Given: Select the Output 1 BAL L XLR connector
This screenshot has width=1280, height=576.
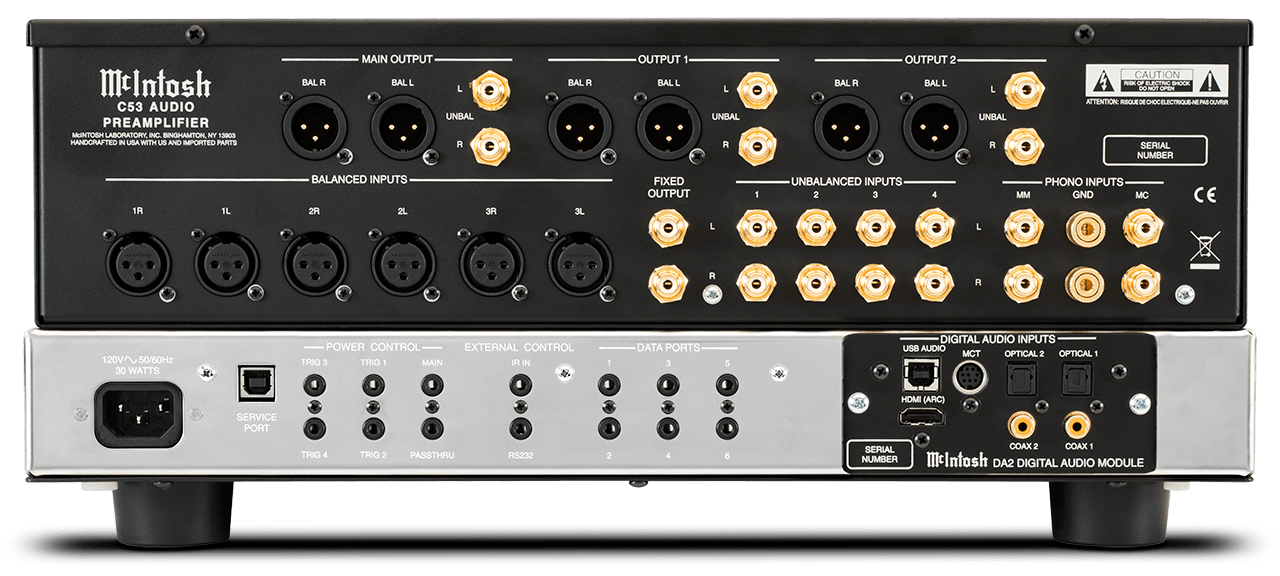Looking at the screenshot, I should click(668, 129).
